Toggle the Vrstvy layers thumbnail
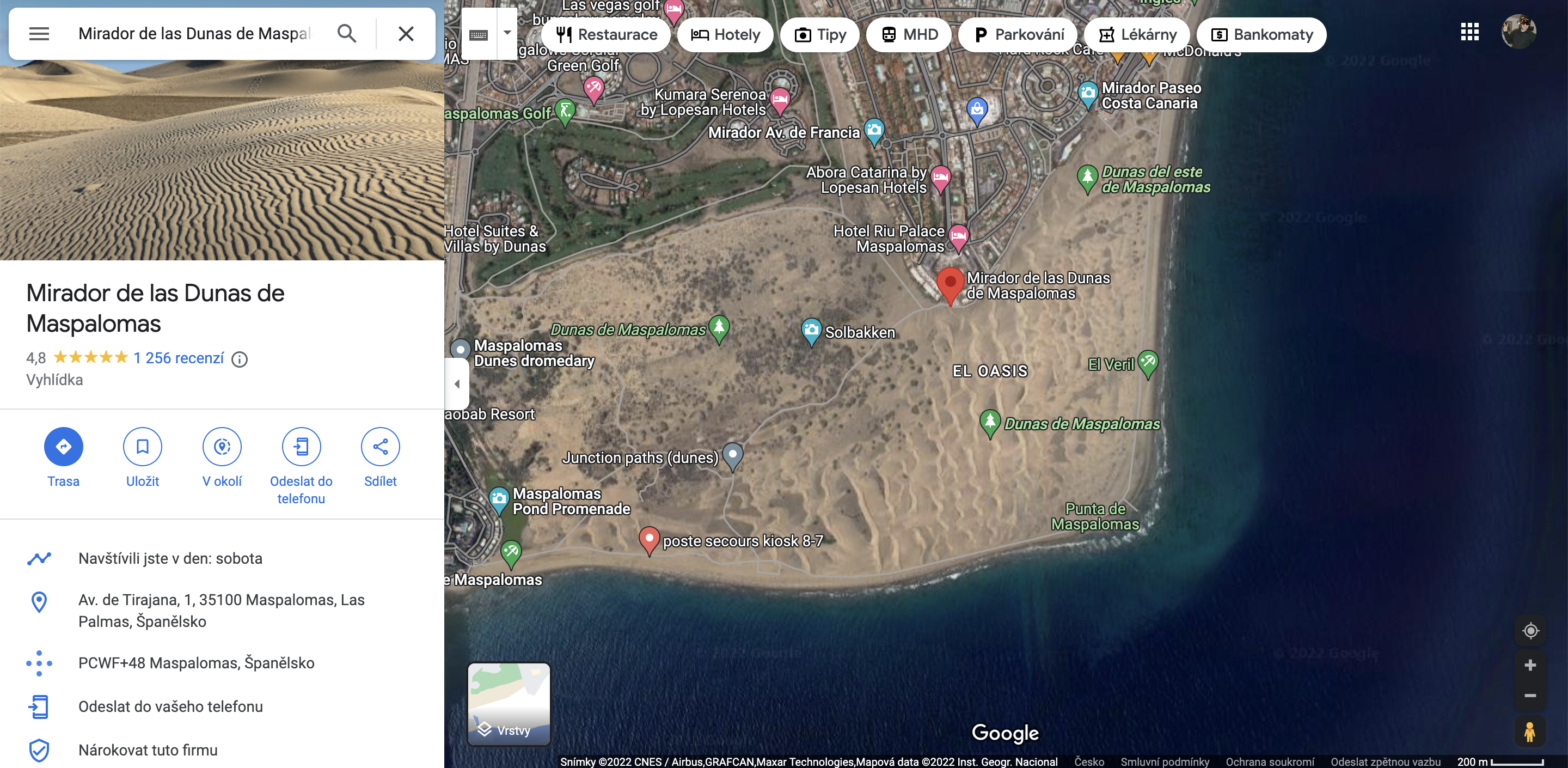 point(509,703)
